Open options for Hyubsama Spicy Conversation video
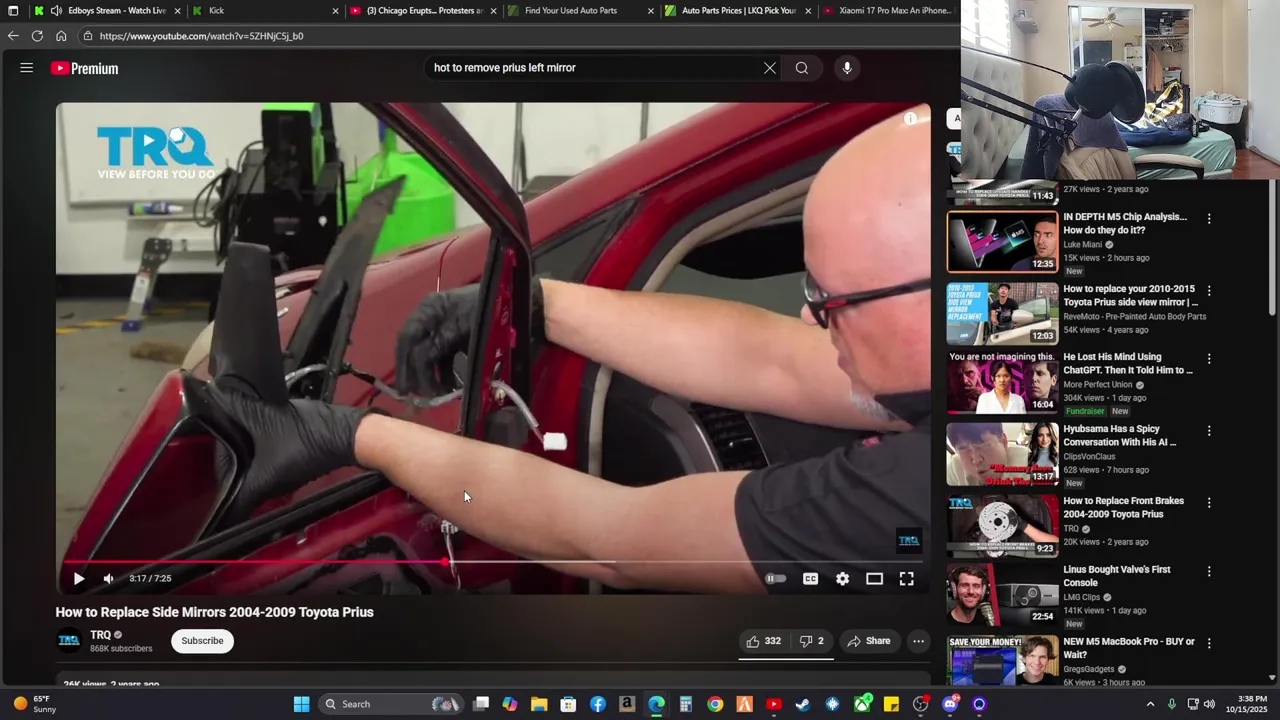 point(1209,430)
